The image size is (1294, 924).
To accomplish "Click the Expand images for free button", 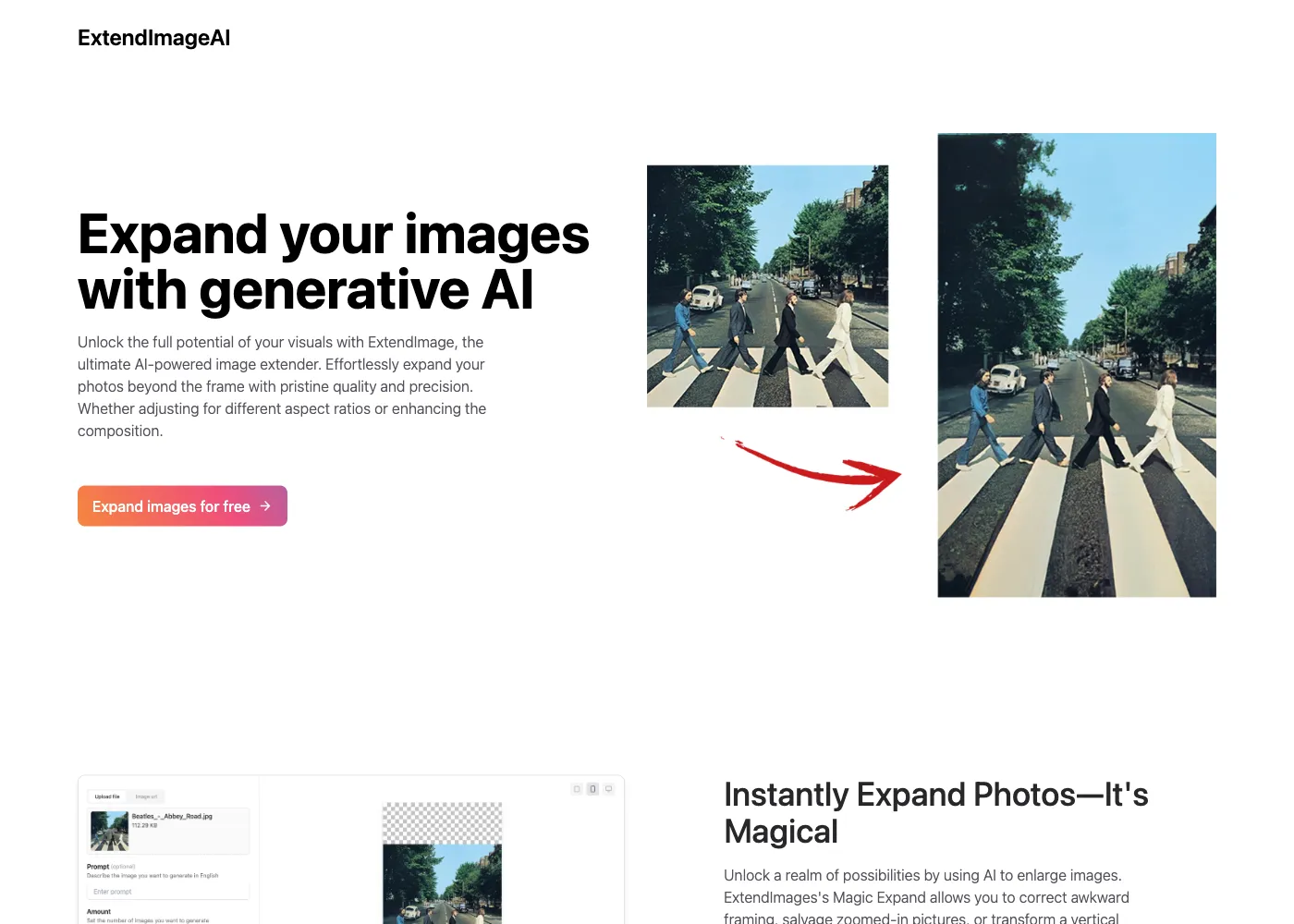I will [x=182, y=506].
